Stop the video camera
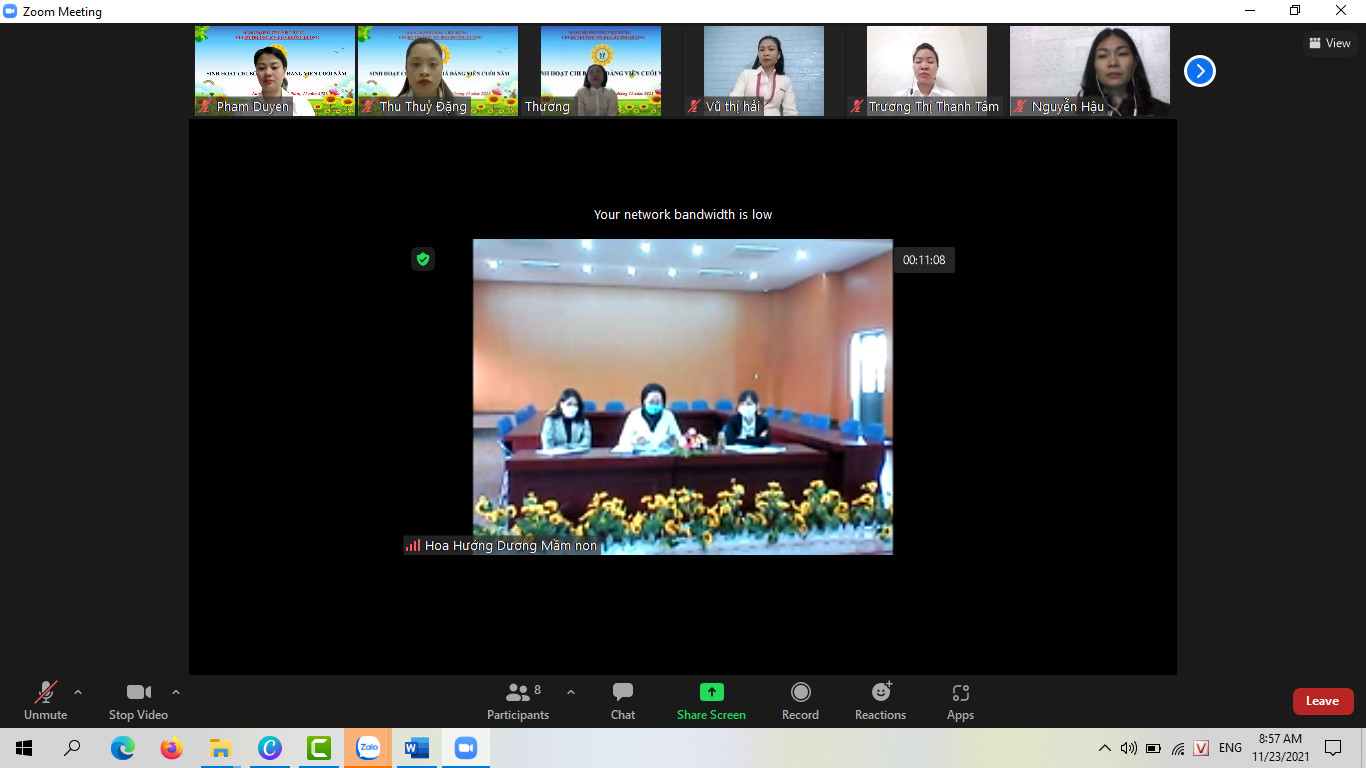This screenshot has width=1366, height=768. 138,700
